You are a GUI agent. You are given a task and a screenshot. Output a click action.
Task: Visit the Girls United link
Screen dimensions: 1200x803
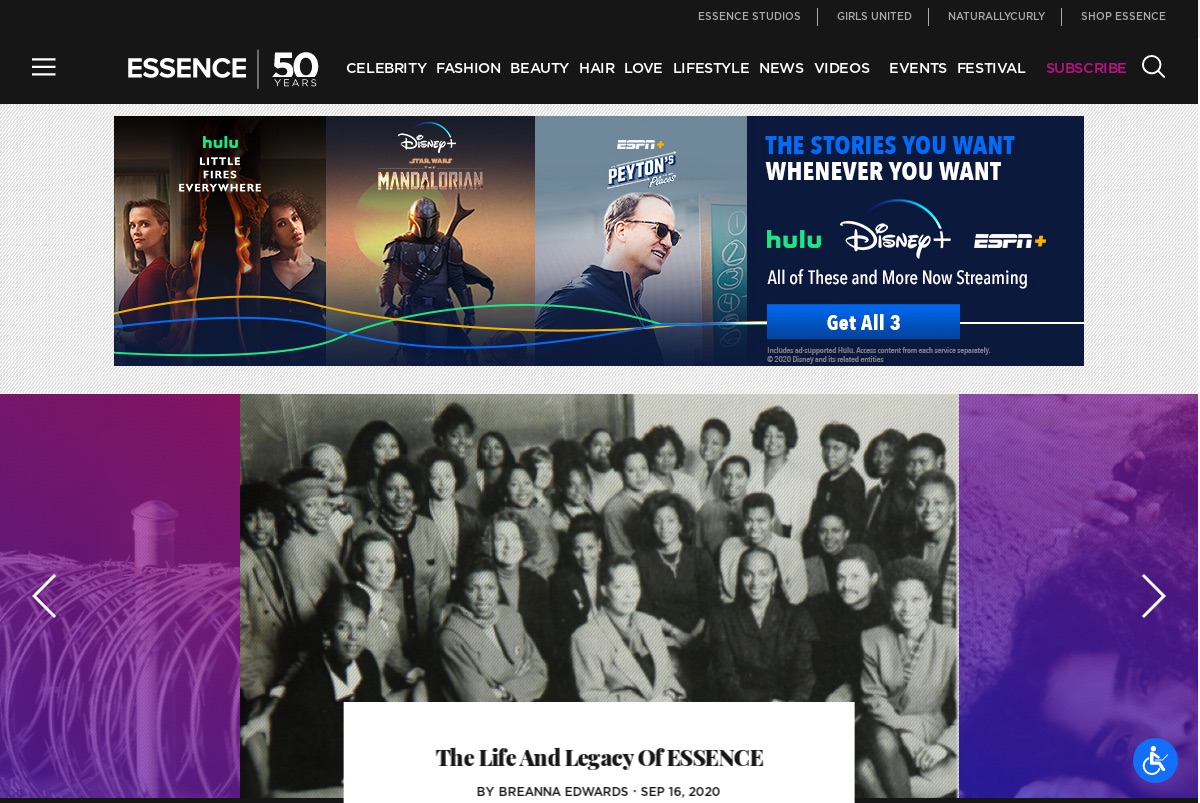tap(874, 16)
